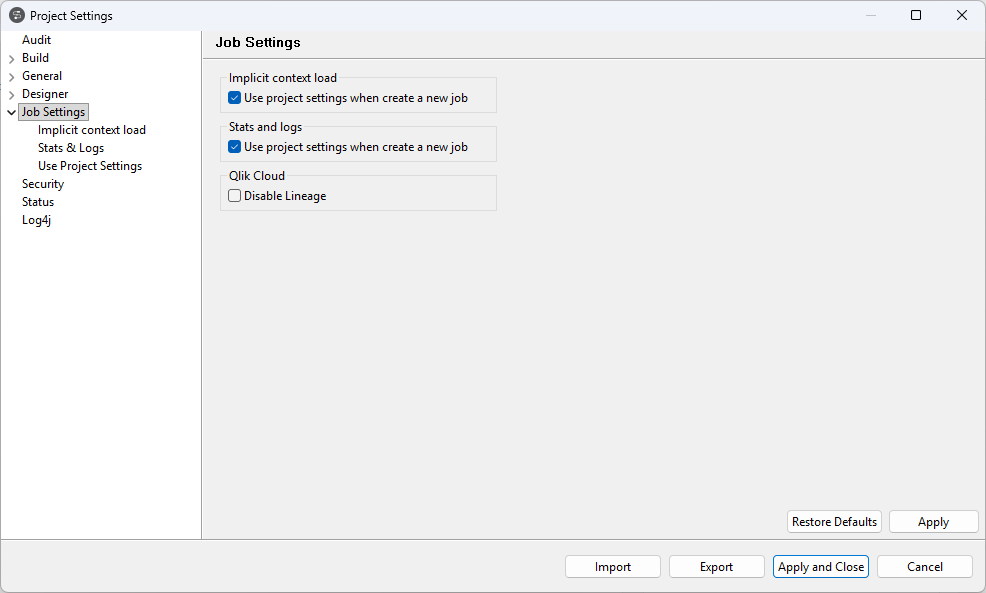Enable the Disable Lineage checkbox
Screen dimensions: 986x593
(x=234, y=195)
